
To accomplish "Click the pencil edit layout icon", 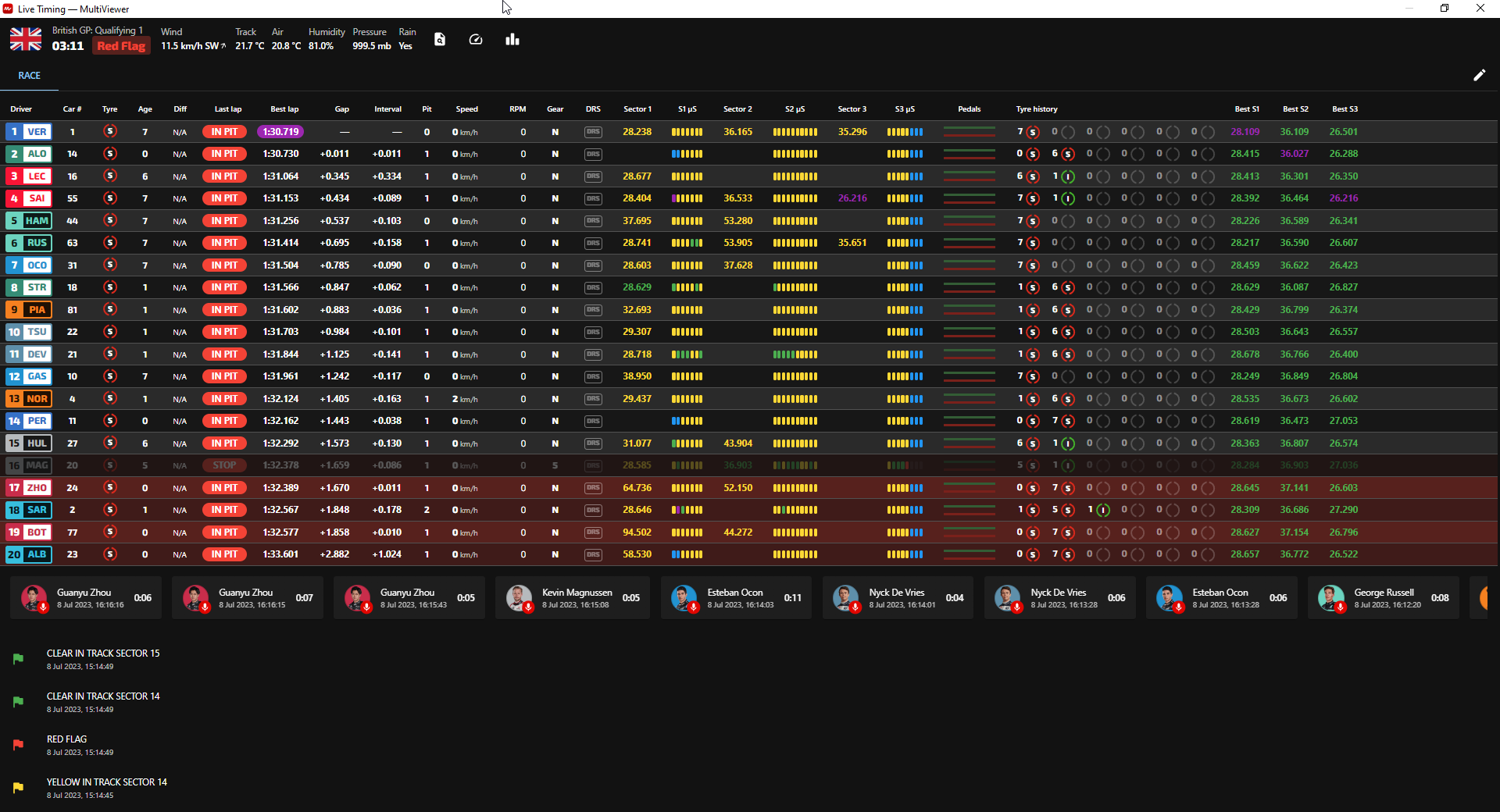I will coord(1479,75).
